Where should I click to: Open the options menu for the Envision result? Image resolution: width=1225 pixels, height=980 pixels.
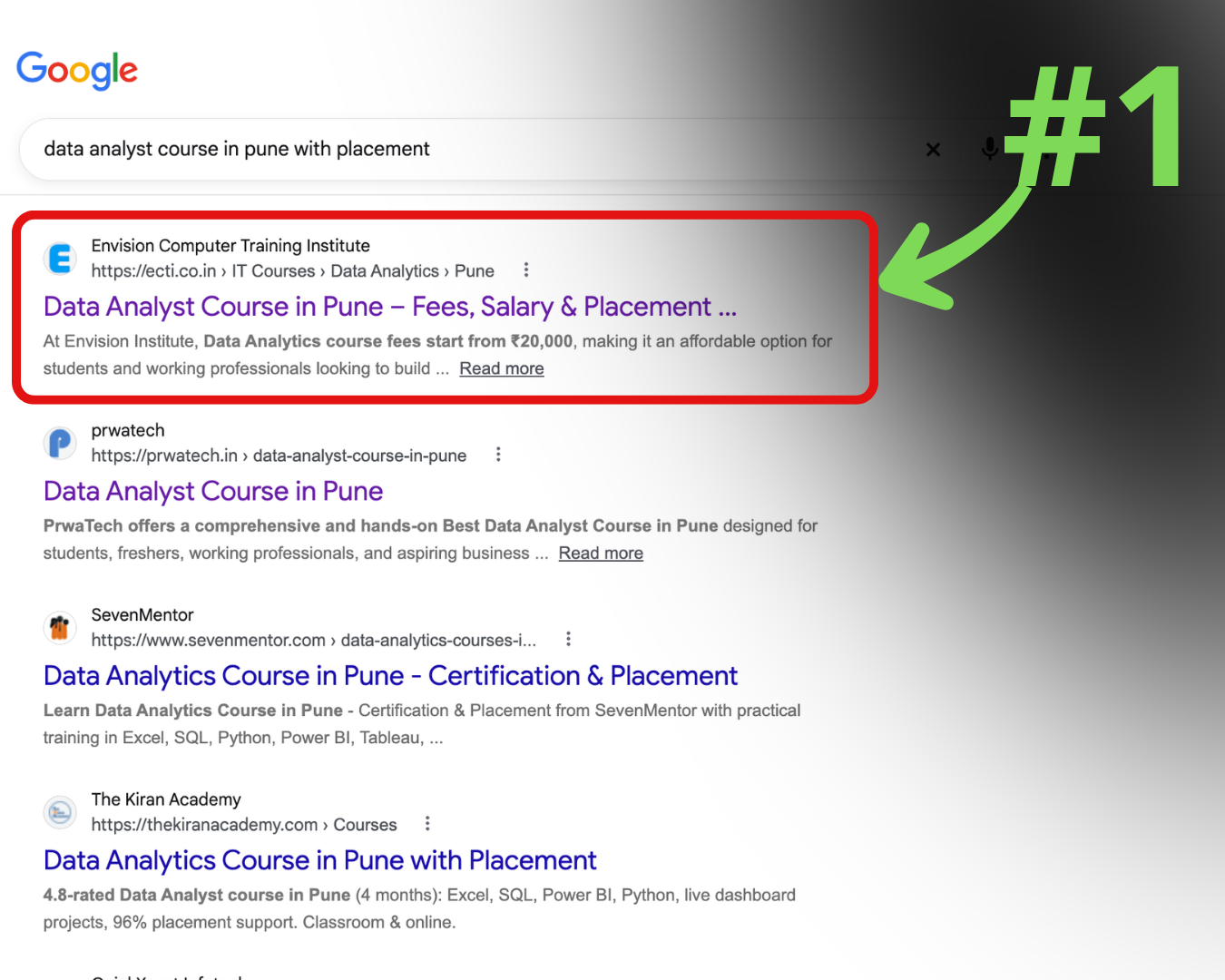(526, 270)
